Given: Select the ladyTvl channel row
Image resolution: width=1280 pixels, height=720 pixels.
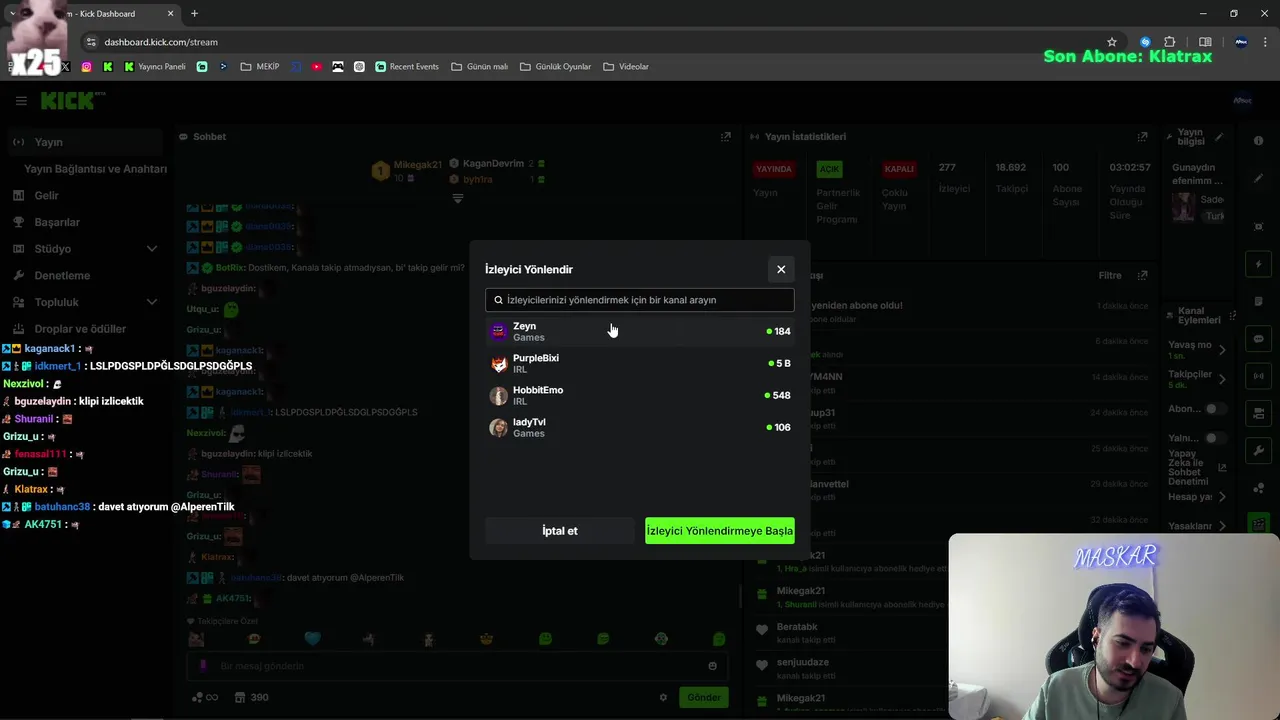Looking at the screenshot, I should [x=640, y=427].
